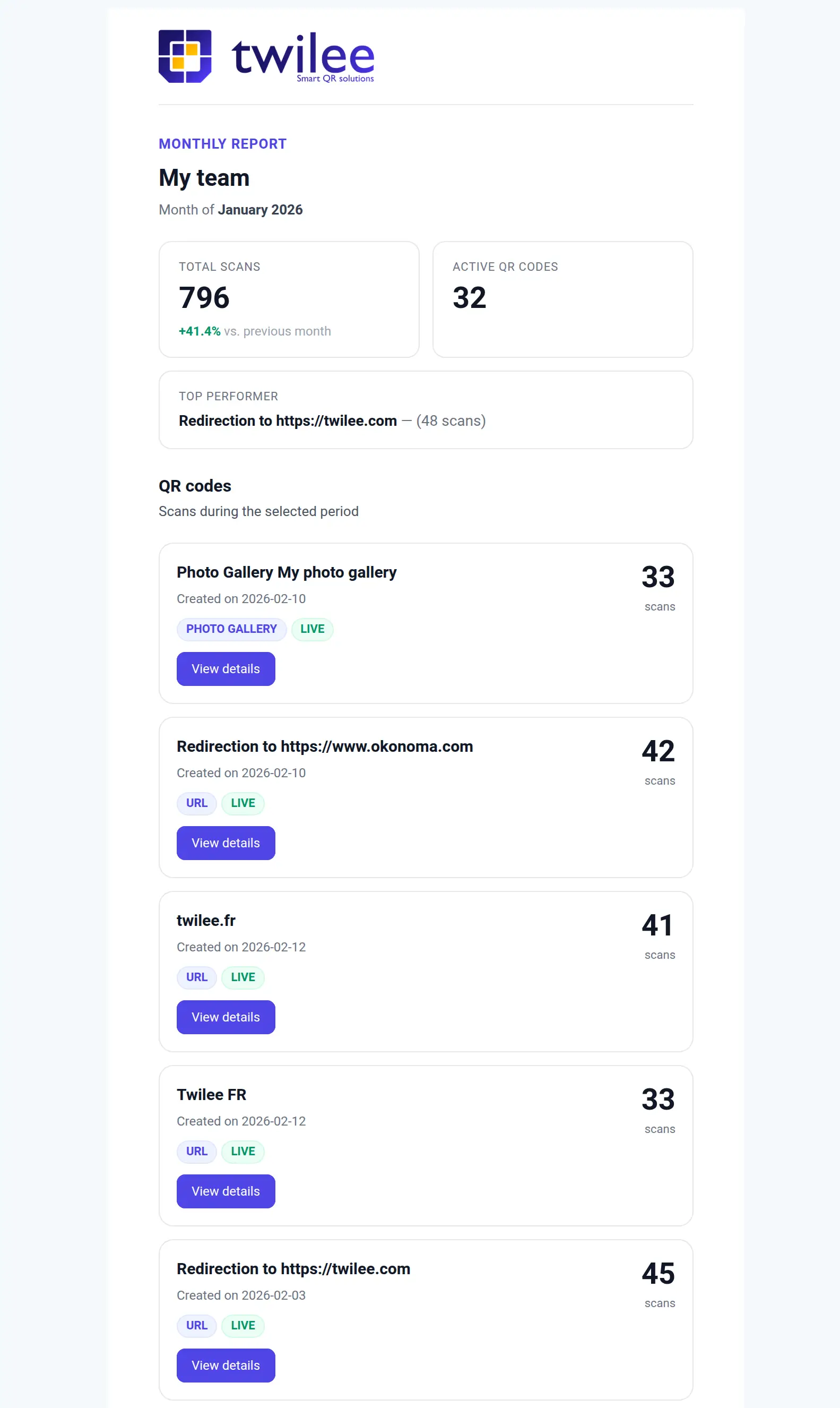Select the Active QR Codes count of 32
Image resolution: width=840 pixels, height=1408 pixels.
pyautogui.click(x=469, y=297)
